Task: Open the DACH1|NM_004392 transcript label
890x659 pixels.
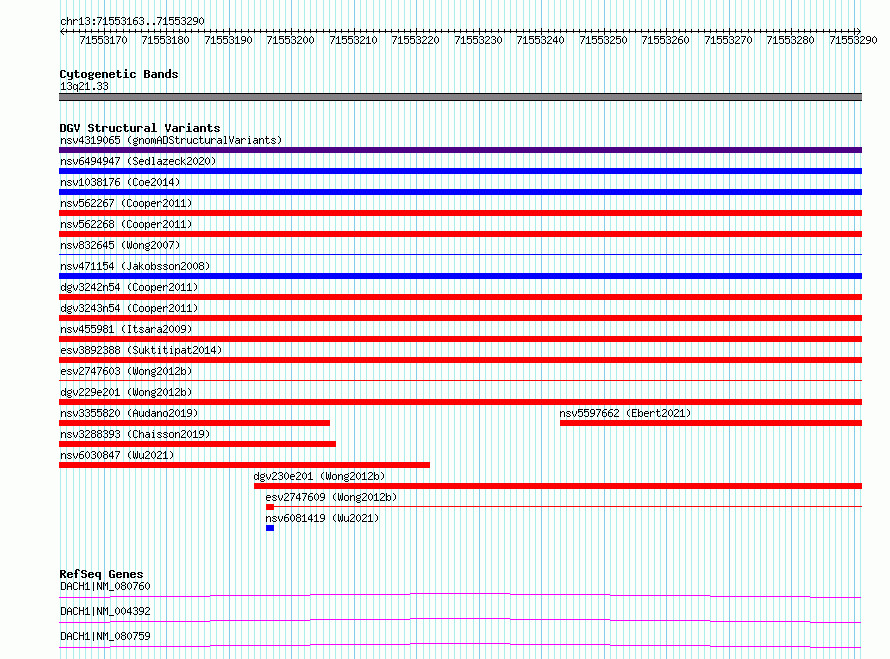Action: point(105,611)
